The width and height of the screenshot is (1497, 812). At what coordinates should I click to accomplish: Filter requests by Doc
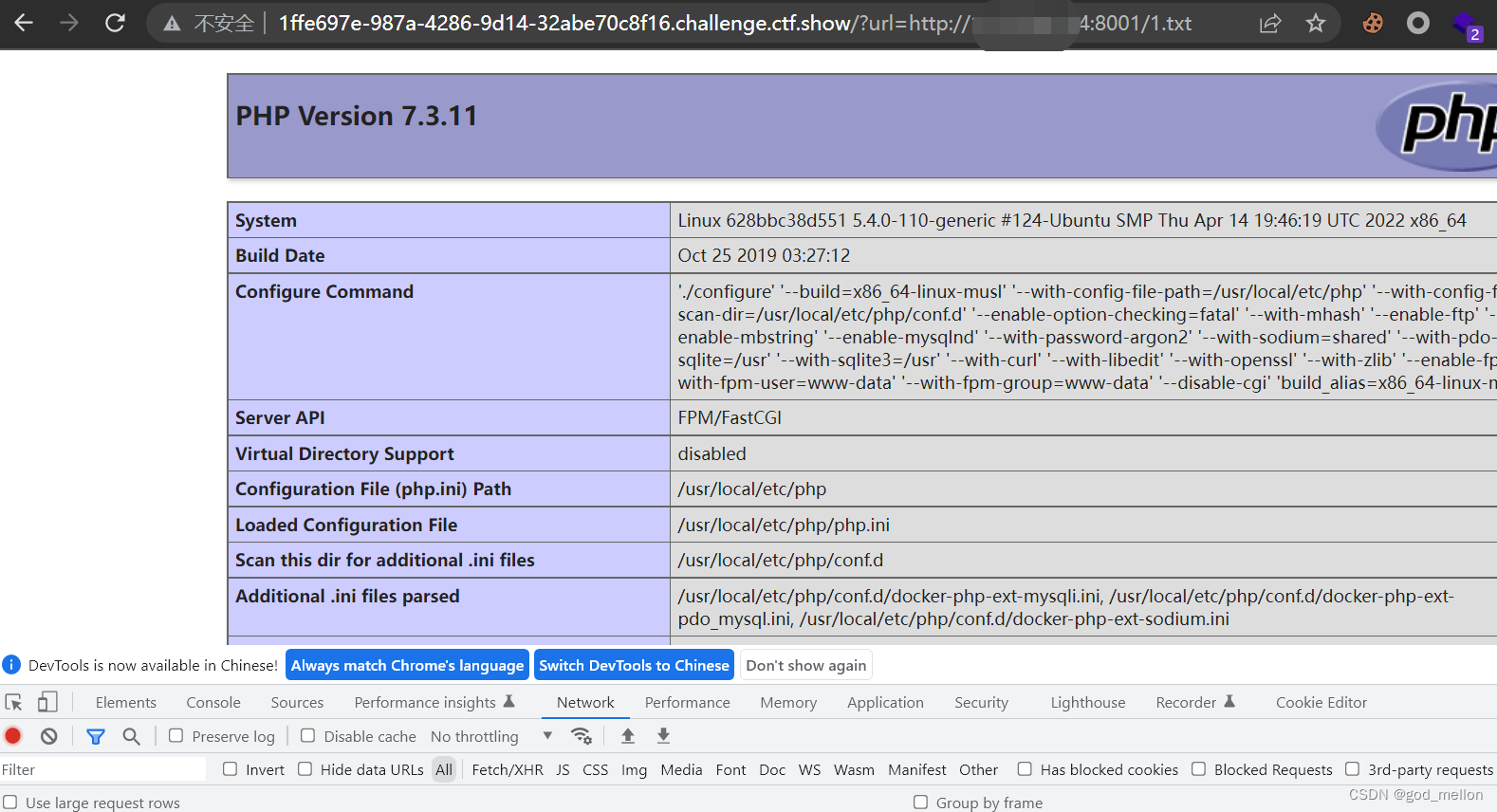click(x=772, y=769)
